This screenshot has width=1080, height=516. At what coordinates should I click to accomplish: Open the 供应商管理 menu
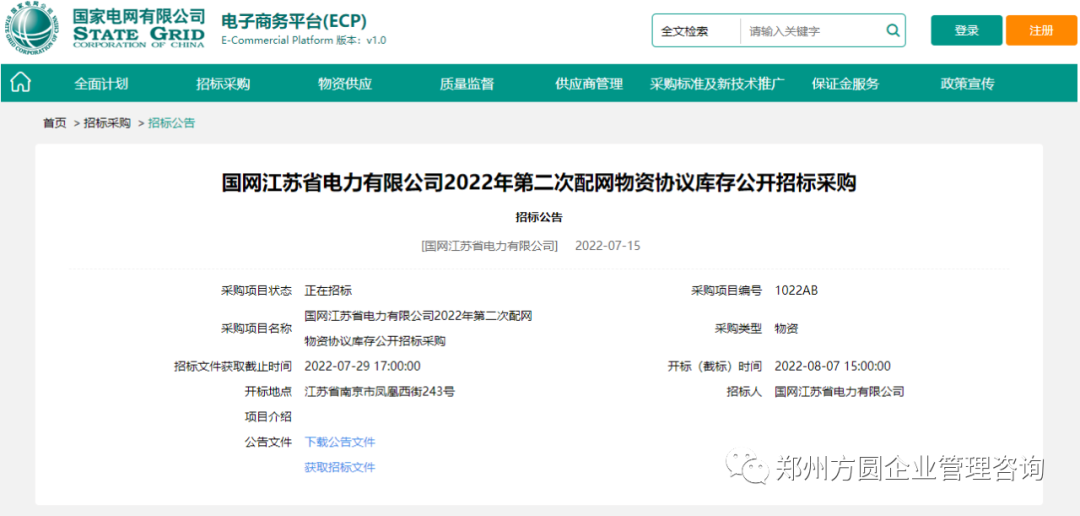pyautogui.click(x=589, y=84)
